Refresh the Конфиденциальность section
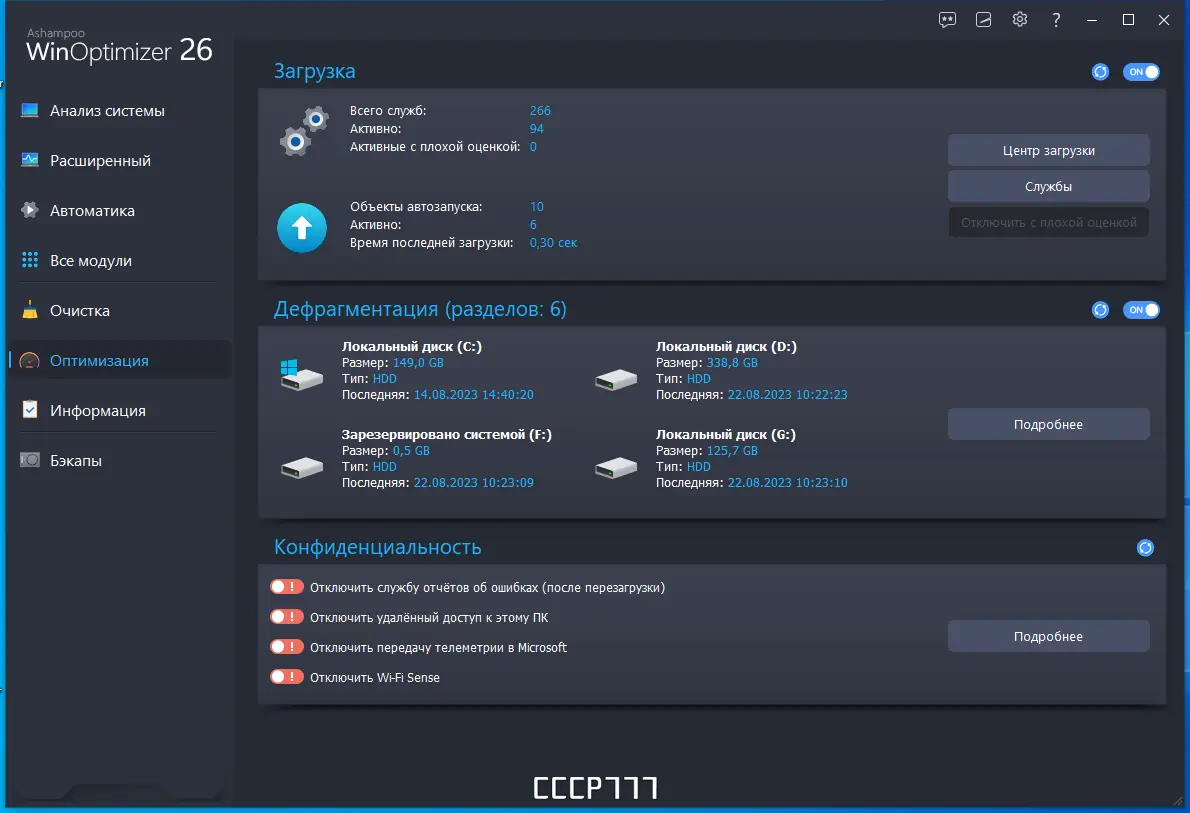Image resolution: width=1190 pixels, height=813 pixels. (1145, 548)
